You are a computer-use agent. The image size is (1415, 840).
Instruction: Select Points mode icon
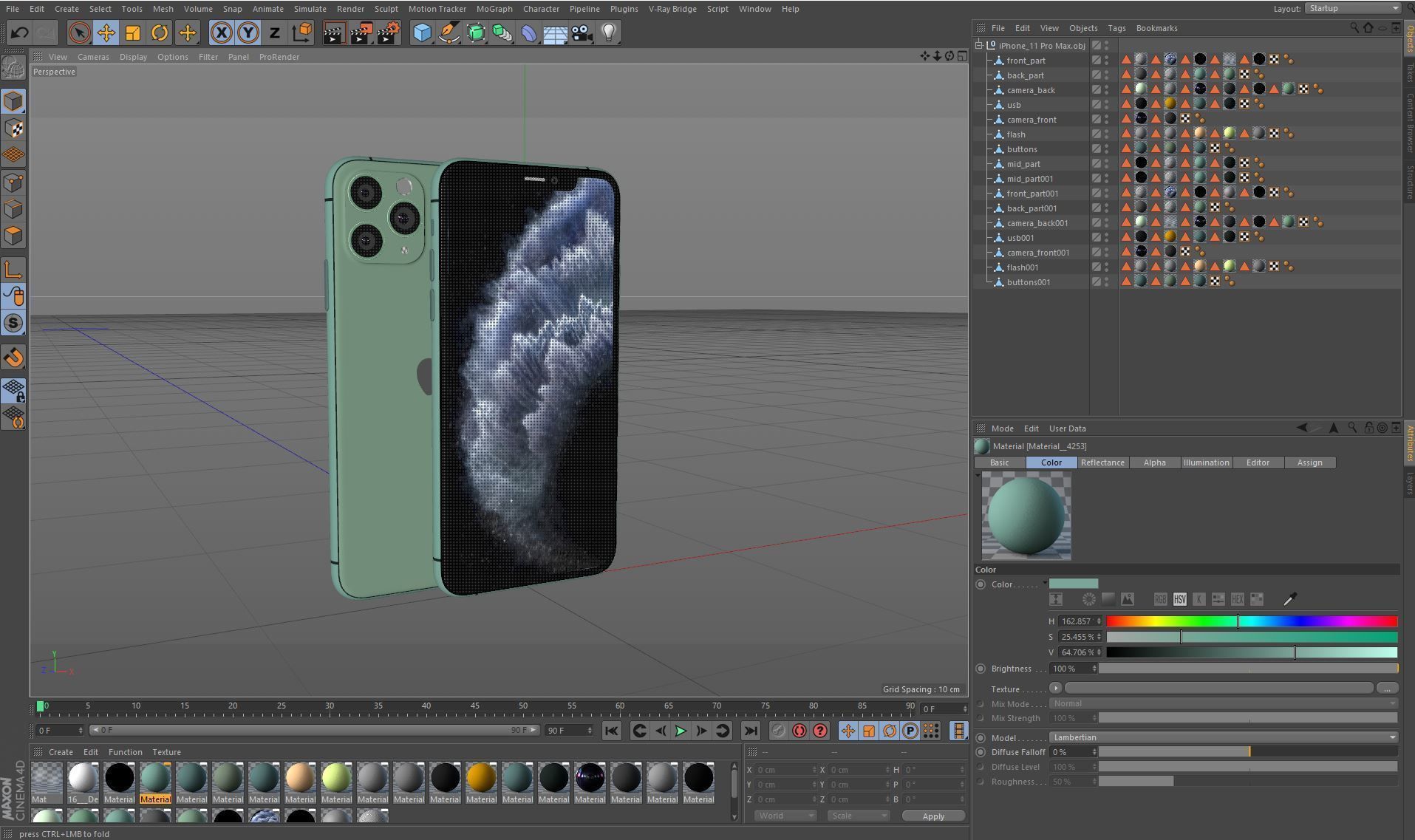pos(13,182)
